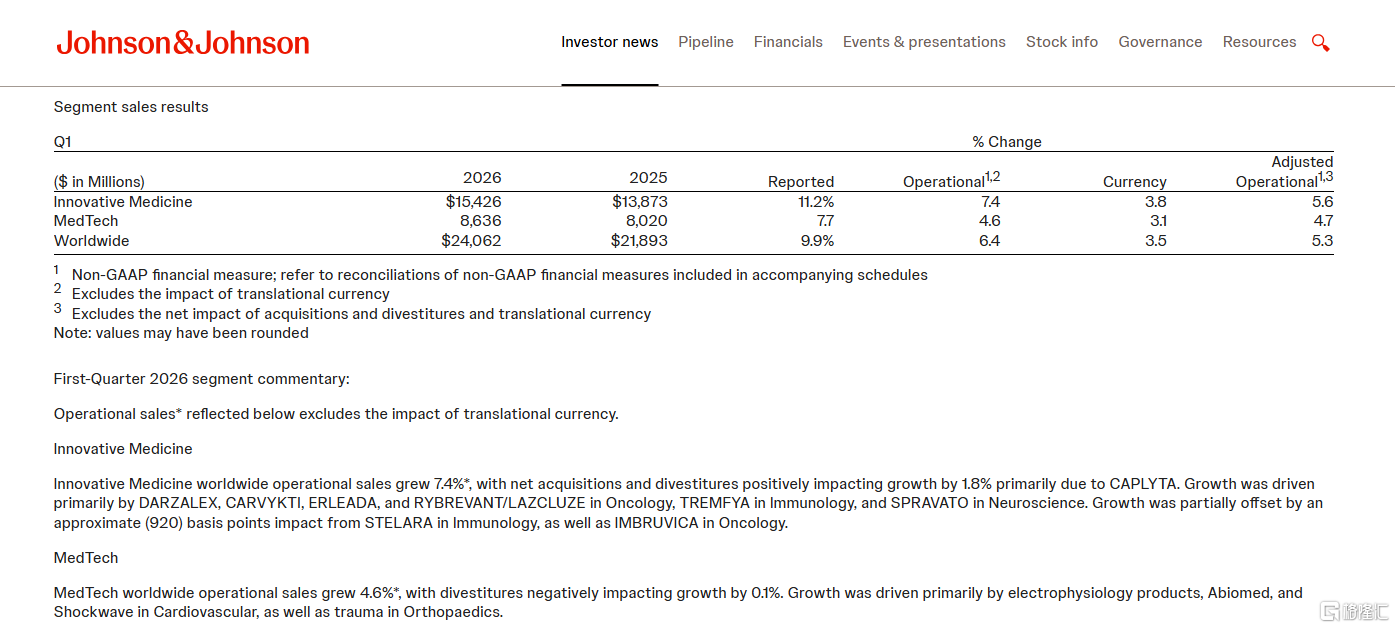
Task: Click the Operational sales* explanation sentence
Action: click(336, 414)
